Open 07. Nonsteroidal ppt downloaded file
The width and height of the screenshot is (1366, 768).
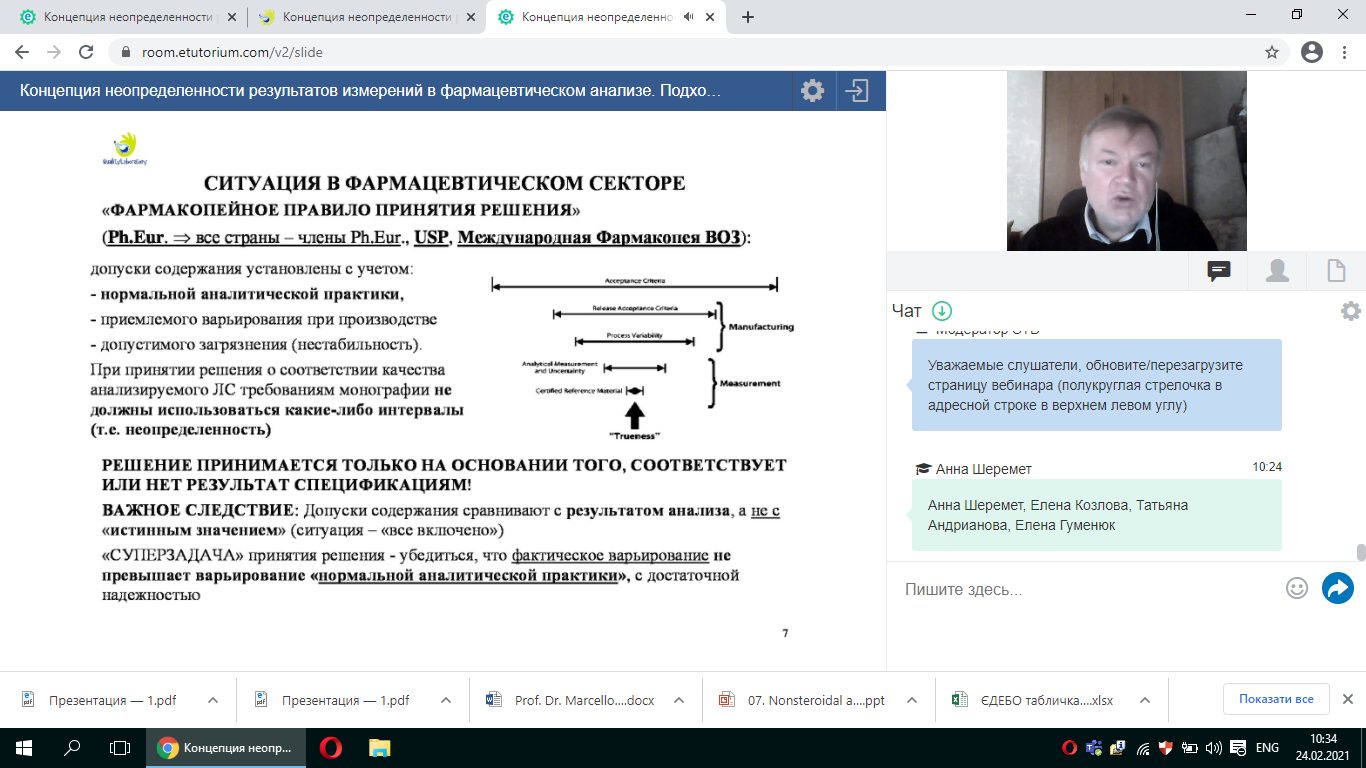pos(815,700)
